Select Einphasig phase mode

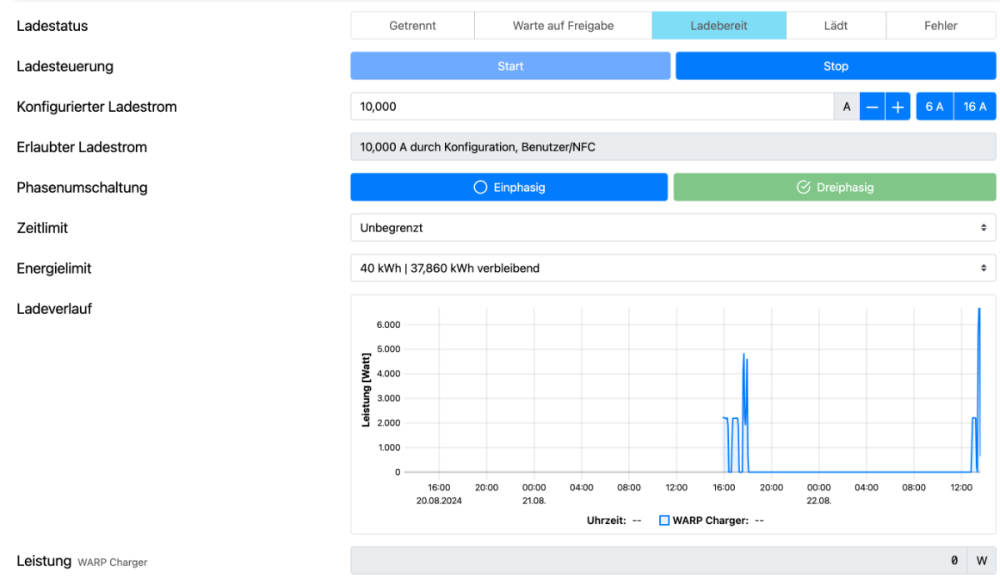tap(508, 187)
